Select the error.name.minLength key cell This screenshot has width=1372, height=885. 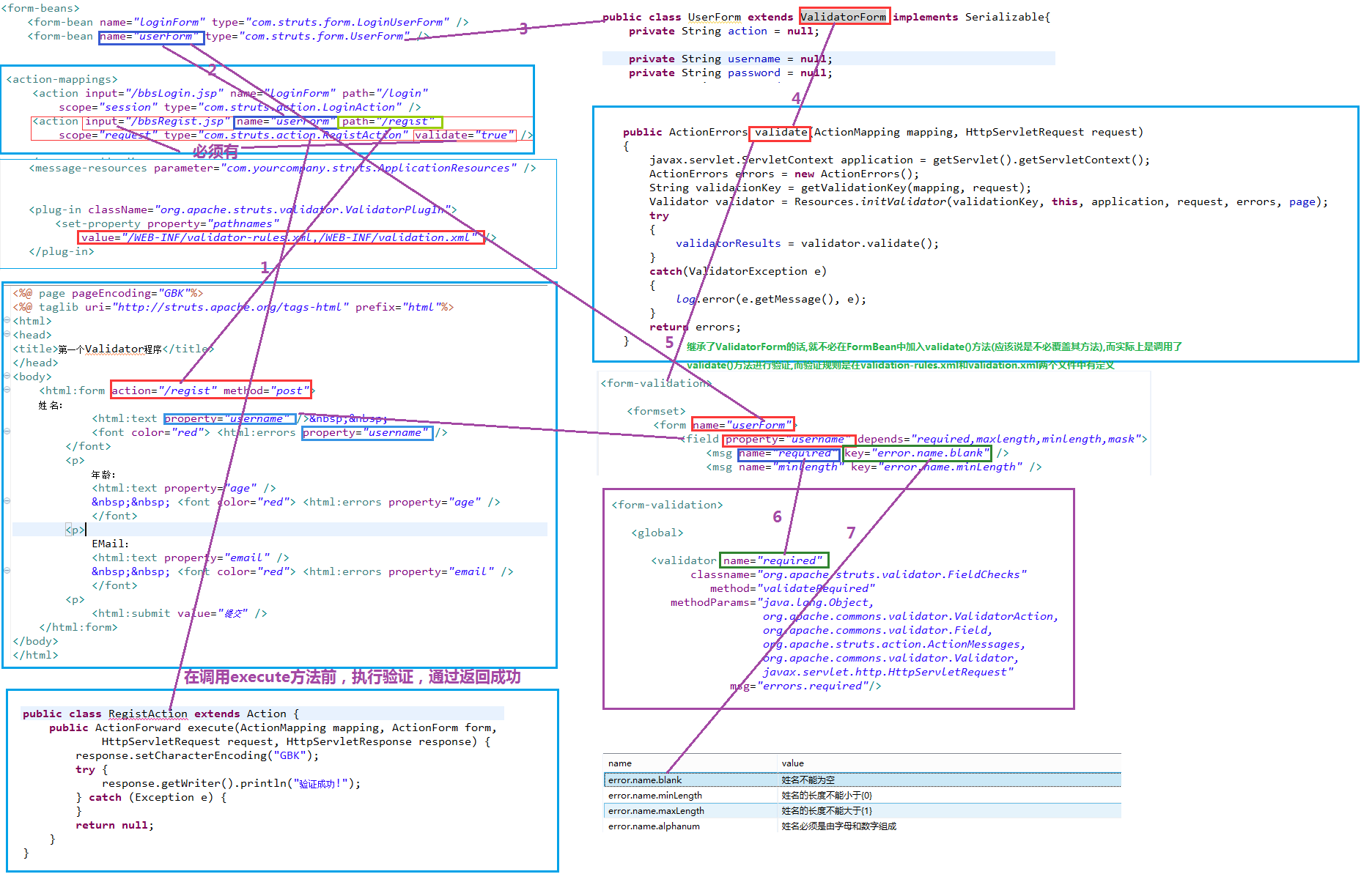655,796
